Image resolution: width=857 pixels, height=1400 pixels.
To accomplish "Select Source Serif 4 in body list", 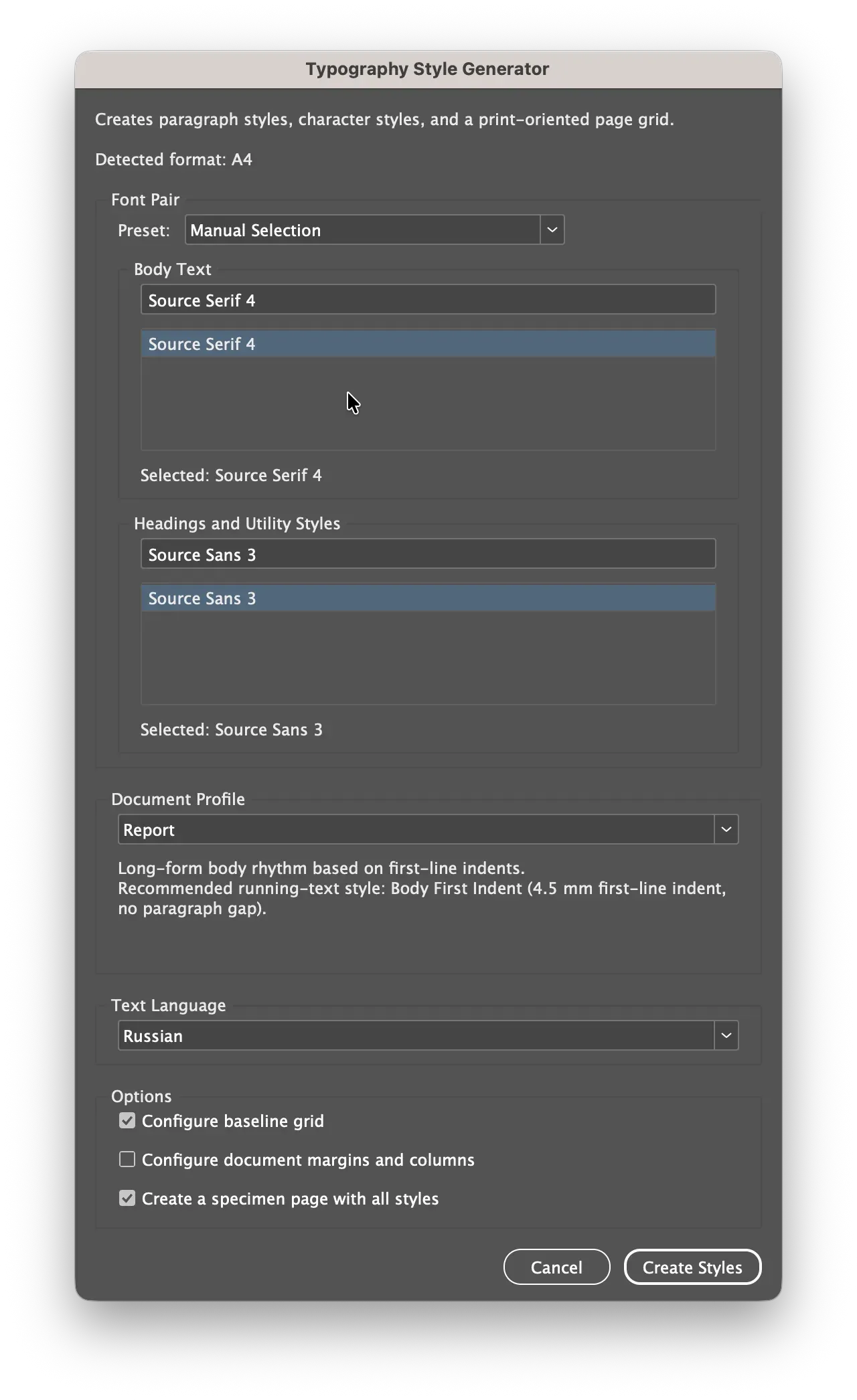I will pos(428,344).
